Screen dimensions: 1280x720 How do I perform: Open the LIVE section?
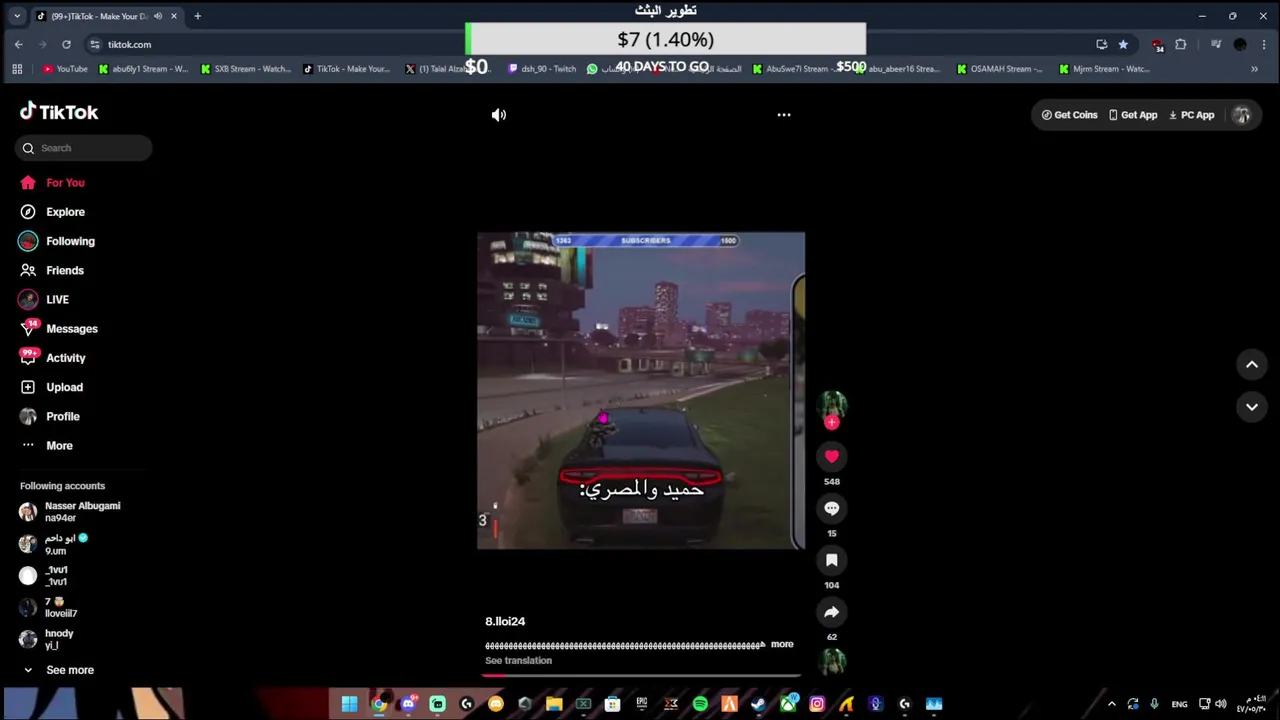pos(45,299)
